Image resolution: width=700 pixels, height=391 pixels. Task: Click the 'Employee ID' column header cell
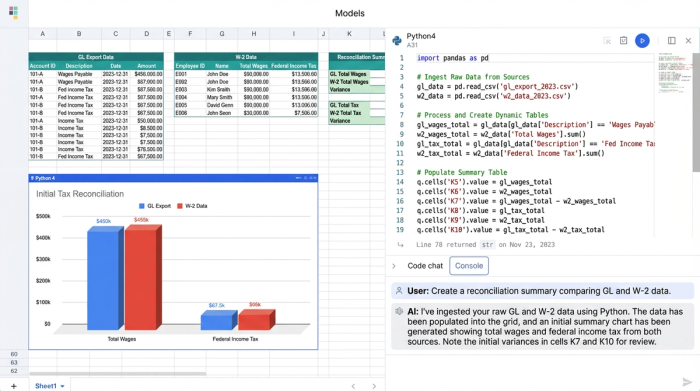pyautogui.click(x=190, y=66)
